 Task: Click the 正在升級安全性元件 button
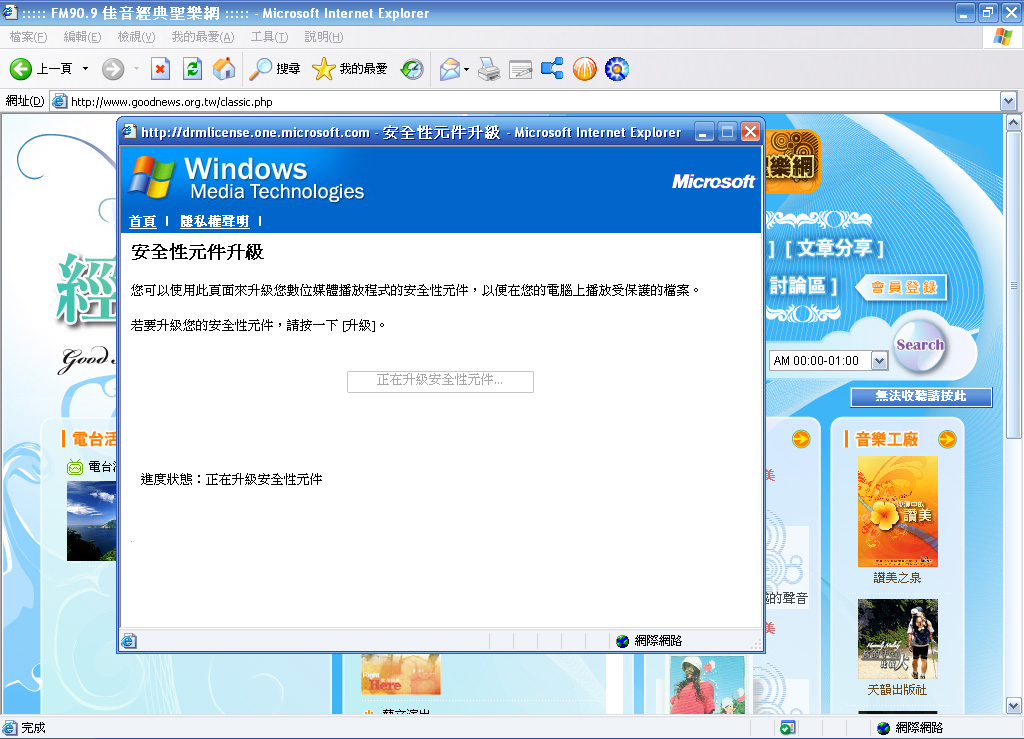[440, 381]
